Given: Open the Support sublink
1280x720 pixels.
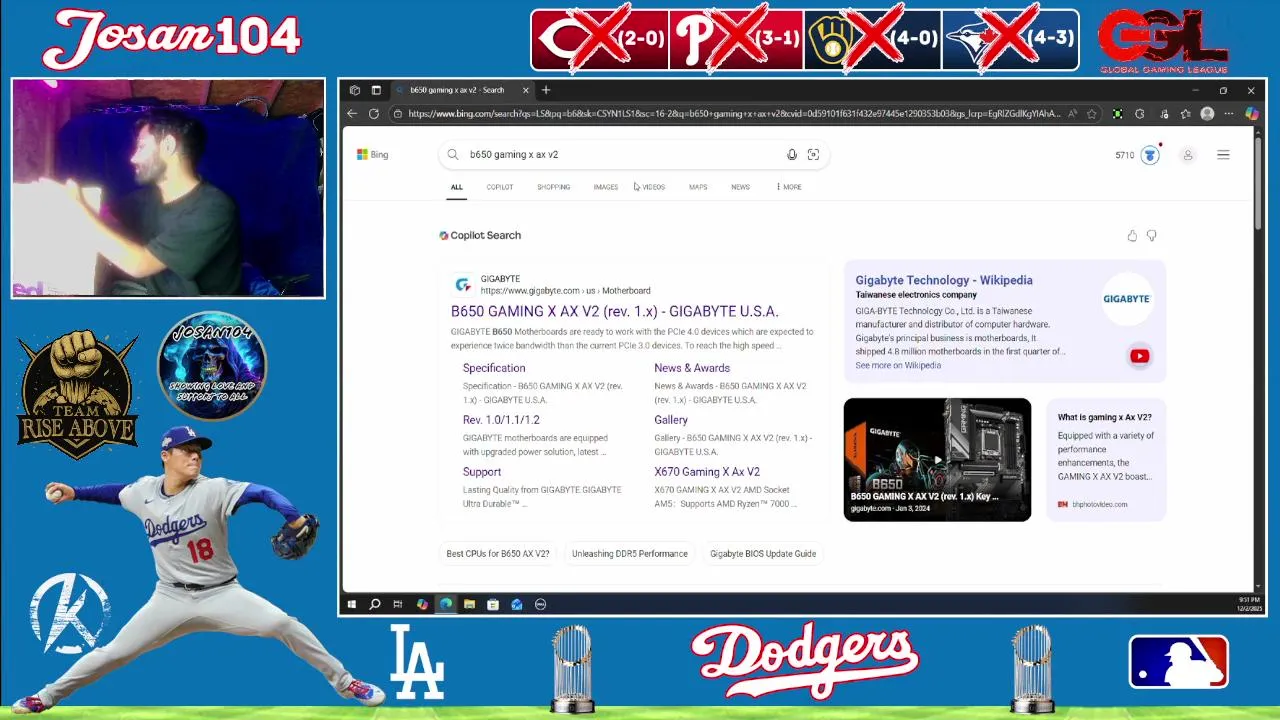Looking at the screenshot, I should point(482,472).
